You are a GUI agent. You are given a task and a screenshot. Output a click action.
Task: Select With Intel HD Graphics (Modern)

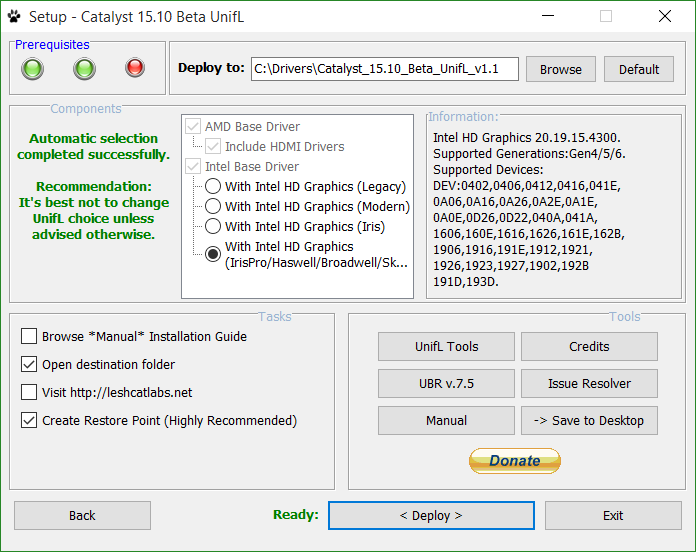click(x=213, y=206)
